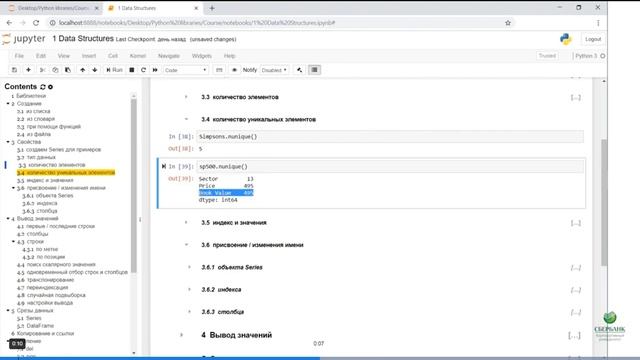640x360 pixels.
Task: Open the command palette keyboard icon
Action: [x=219, y=70]
